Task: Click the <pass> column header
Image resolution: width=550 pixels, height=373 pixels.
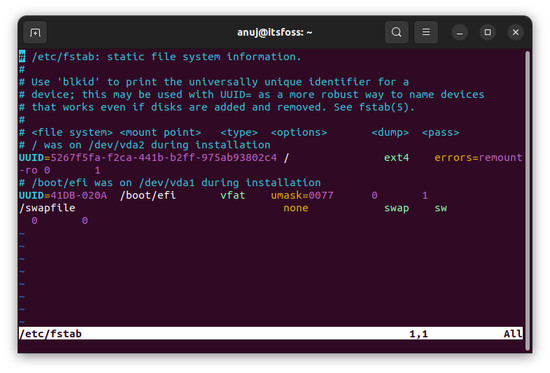Action: pos(441,133)
